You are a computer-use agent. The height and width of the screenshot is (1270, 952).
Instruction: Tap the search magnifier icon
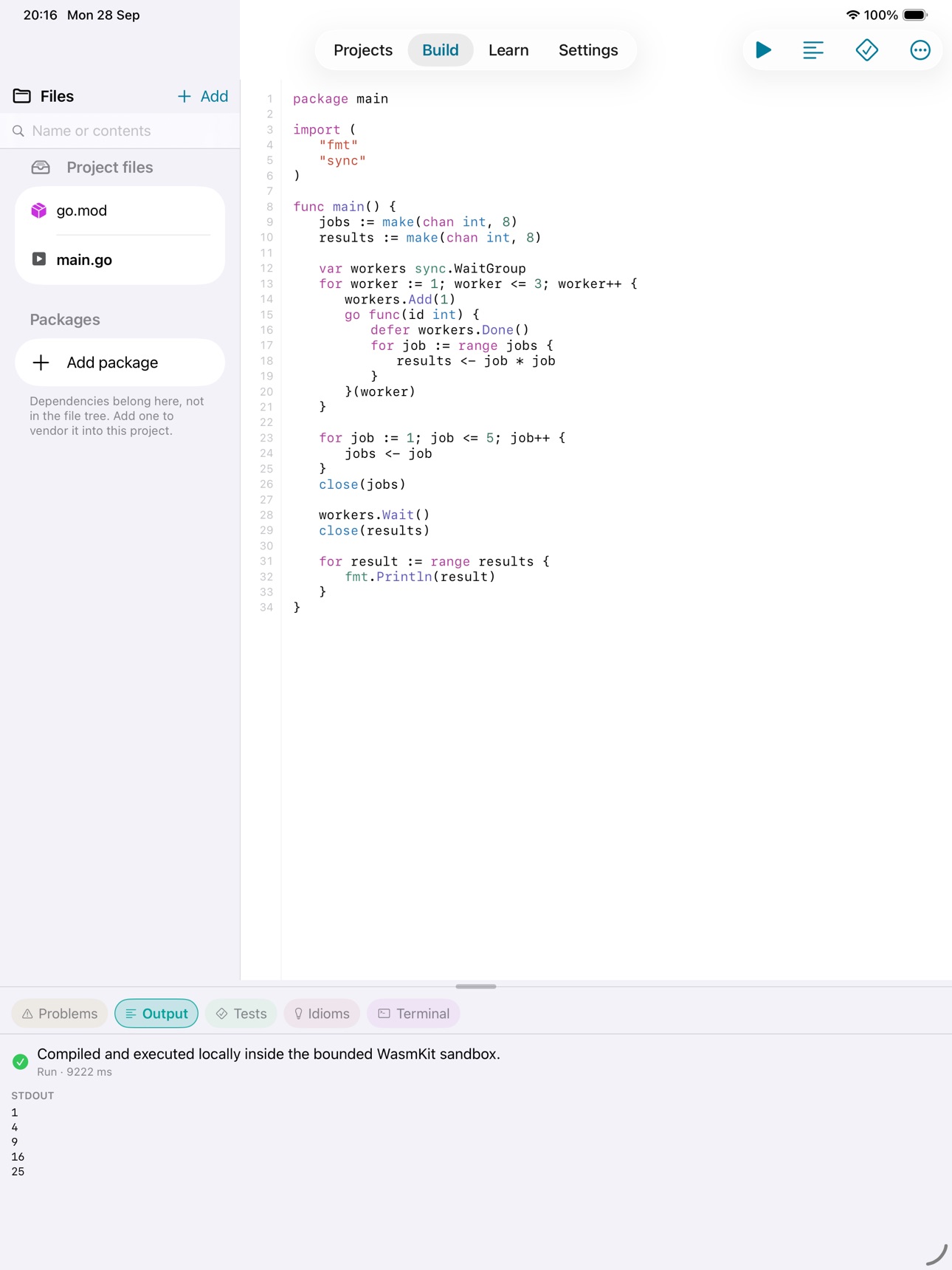tap(18, 131)
